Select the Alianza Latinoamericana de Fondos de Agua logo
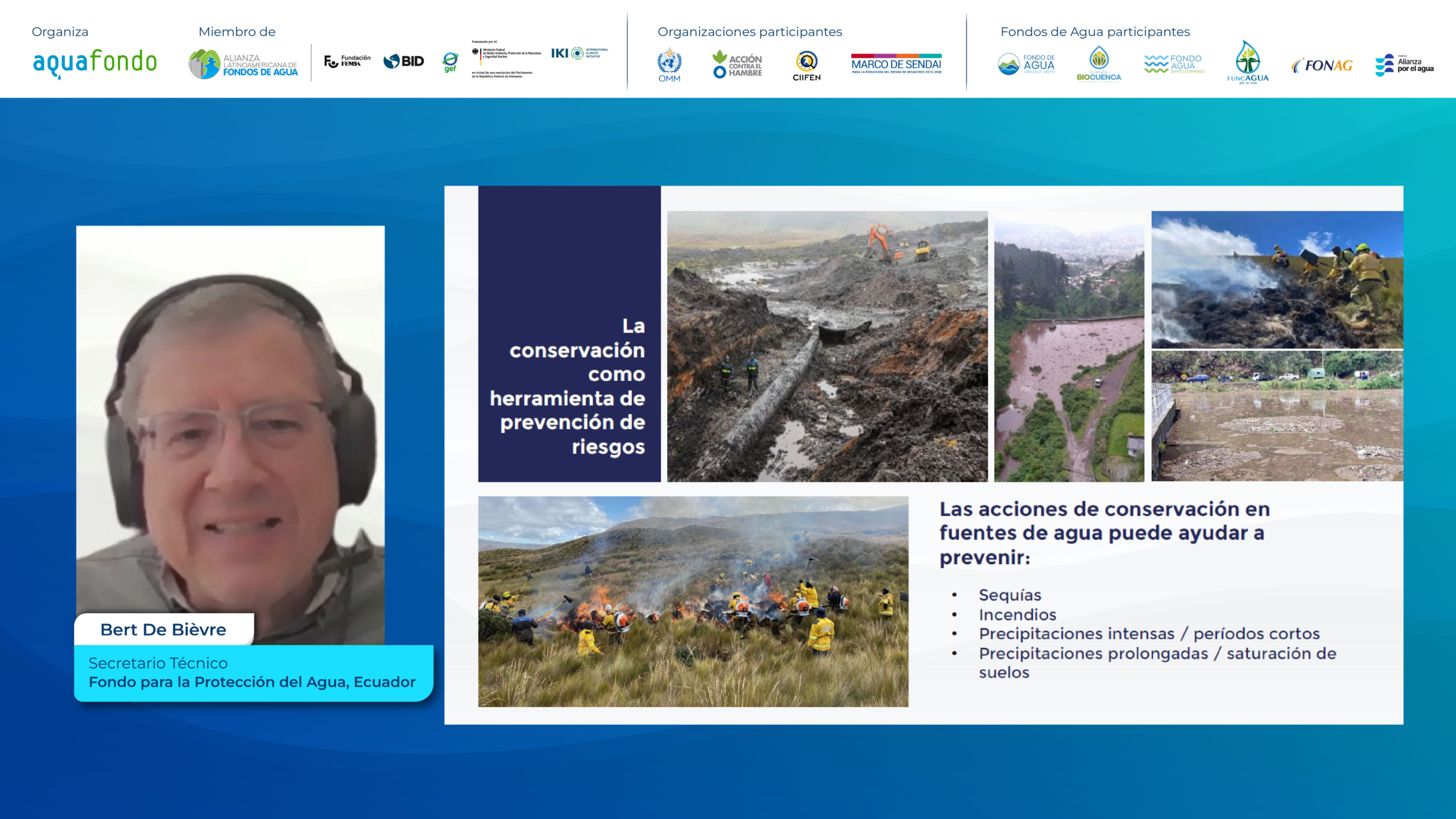 [x=243, y=64]
